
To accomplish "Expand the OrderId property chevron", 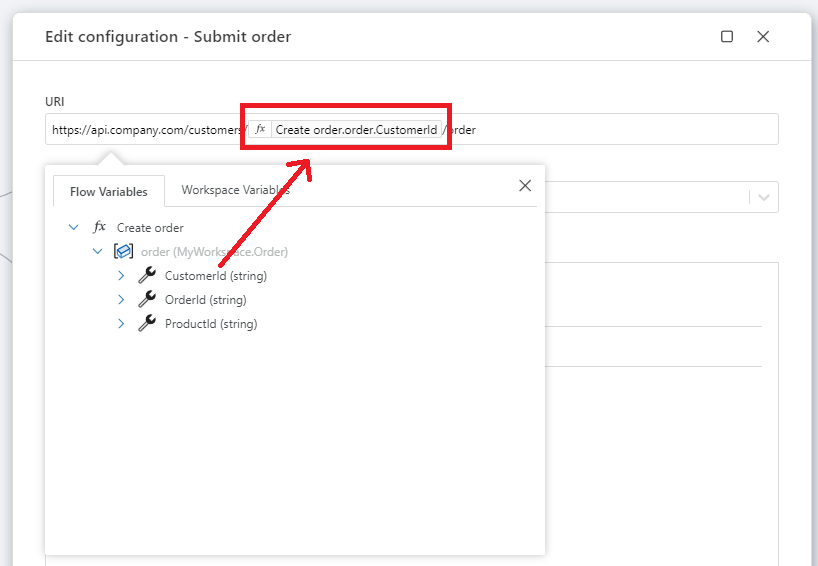I will [121, 300].
